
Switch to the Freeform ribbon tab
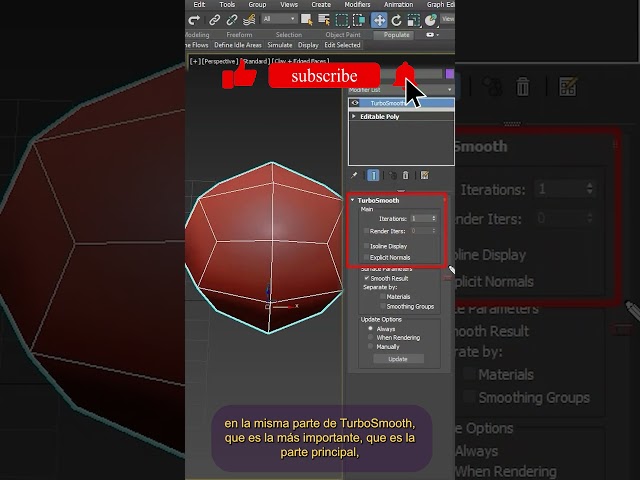pyautogui.click(x=239, y=35)
